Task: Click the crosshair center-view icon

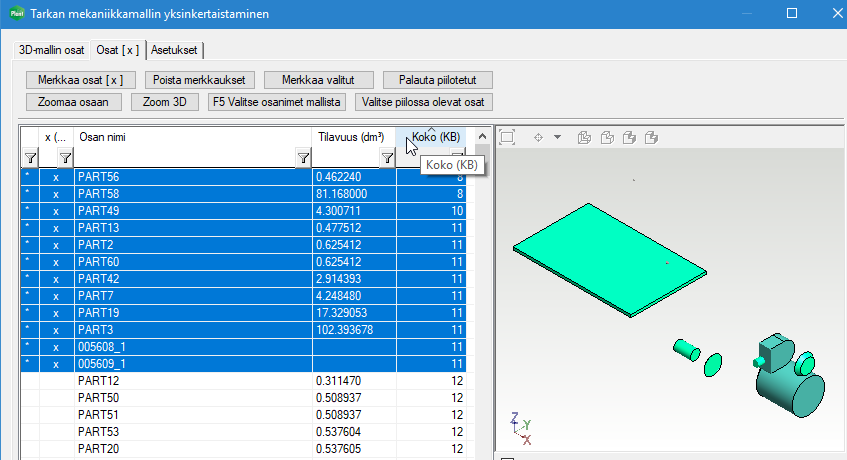Action: (x=537, y=137)
